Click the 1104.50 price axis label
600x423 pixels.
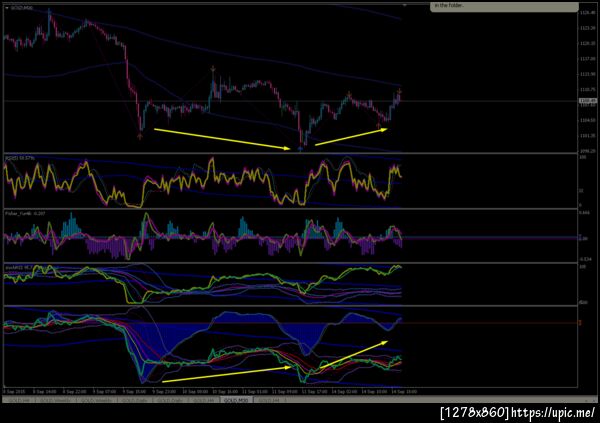587,120
